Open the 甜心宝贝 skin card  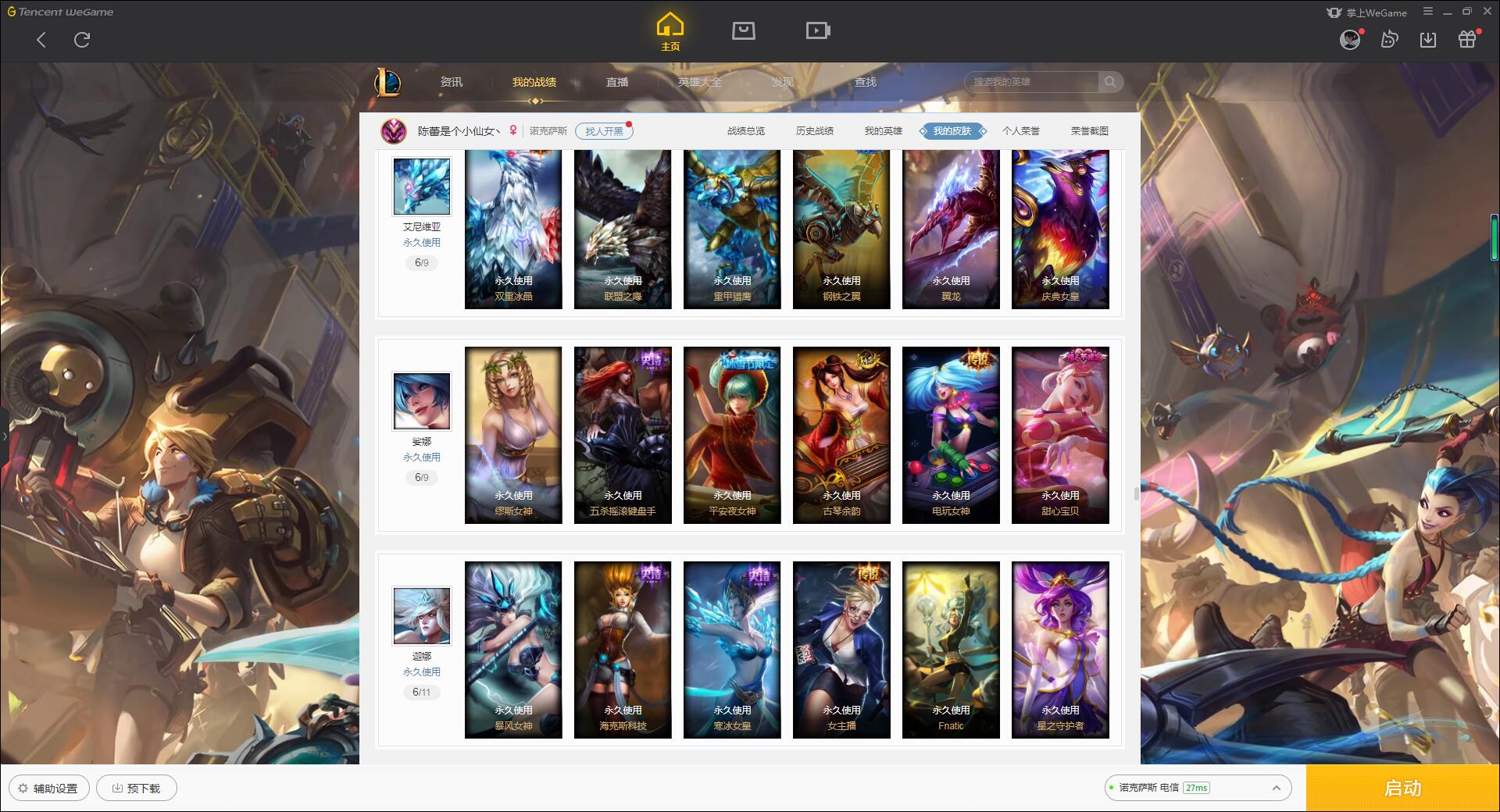point(1060,435)
